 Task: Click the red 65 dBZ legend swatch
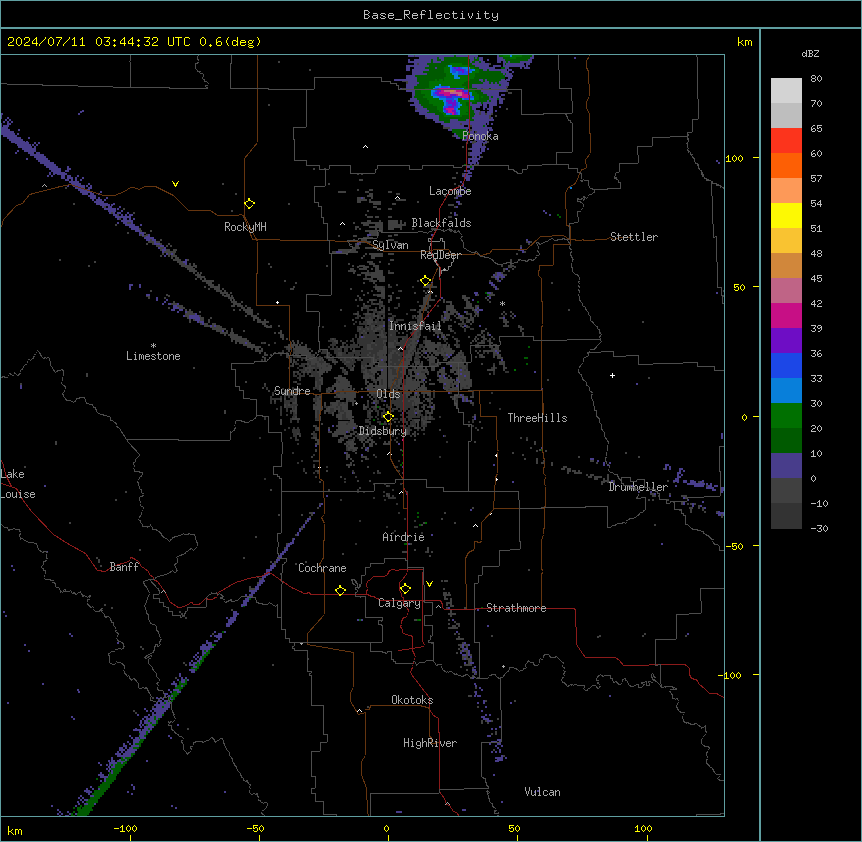(786, 141)
